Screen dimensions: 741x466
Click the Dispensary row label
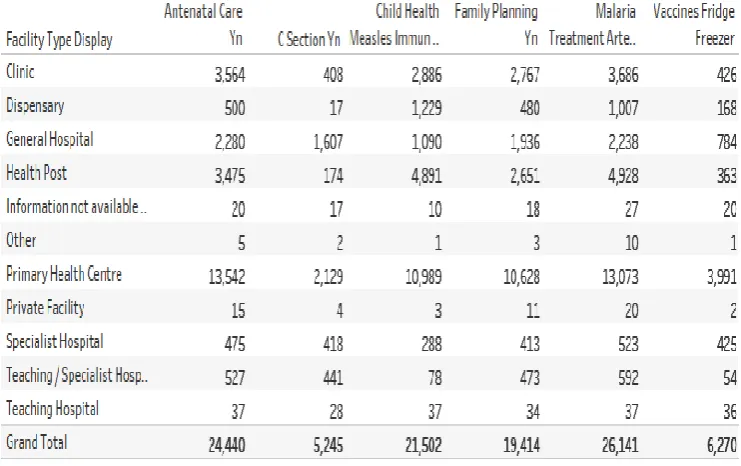(x=35, y=106)
